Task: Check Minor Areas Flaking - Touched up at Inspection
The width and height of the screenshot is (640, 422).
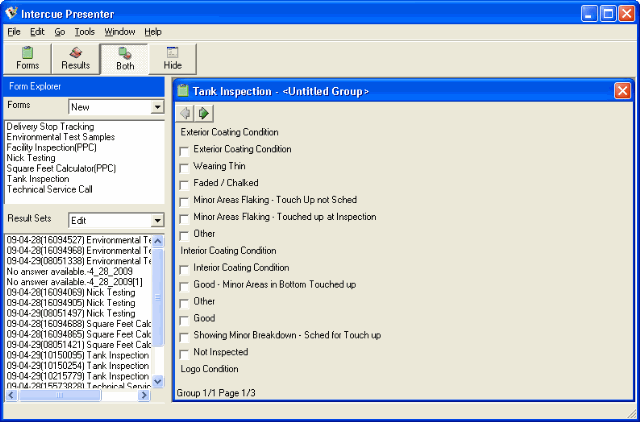Action: click(184, 219)
